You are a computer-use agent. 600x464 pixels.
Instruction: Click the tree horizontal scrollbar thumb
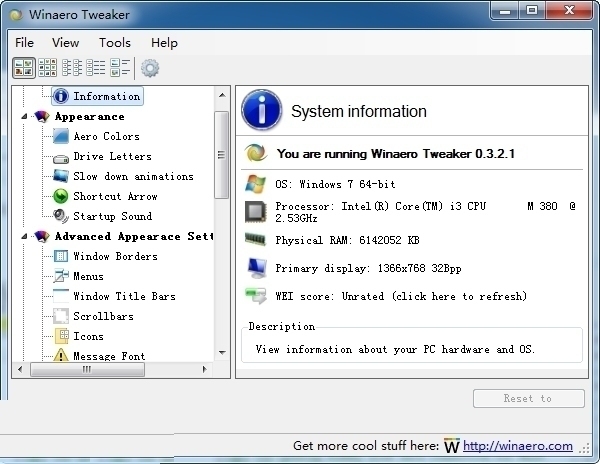click(87, 369)
